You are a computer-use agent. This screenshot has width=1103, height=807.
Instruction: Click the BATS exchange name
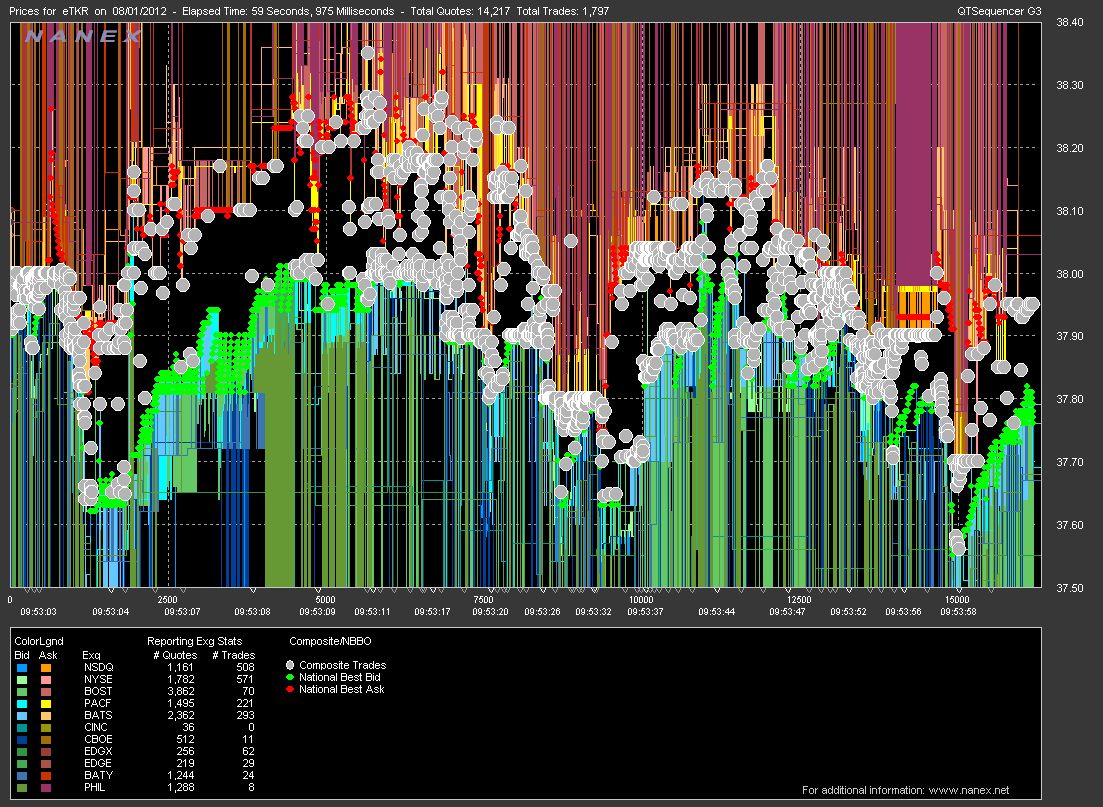click(x=98, y=715)
